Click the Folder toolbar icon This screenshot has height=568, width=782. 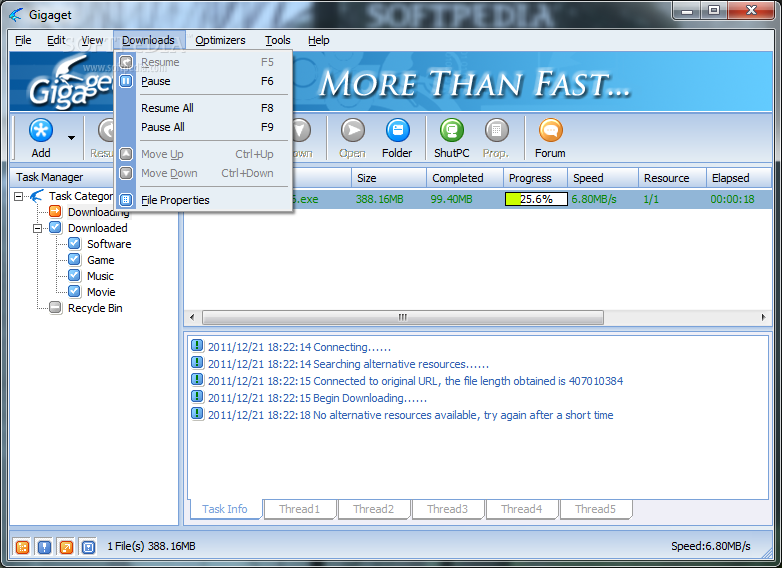point(397,131)
